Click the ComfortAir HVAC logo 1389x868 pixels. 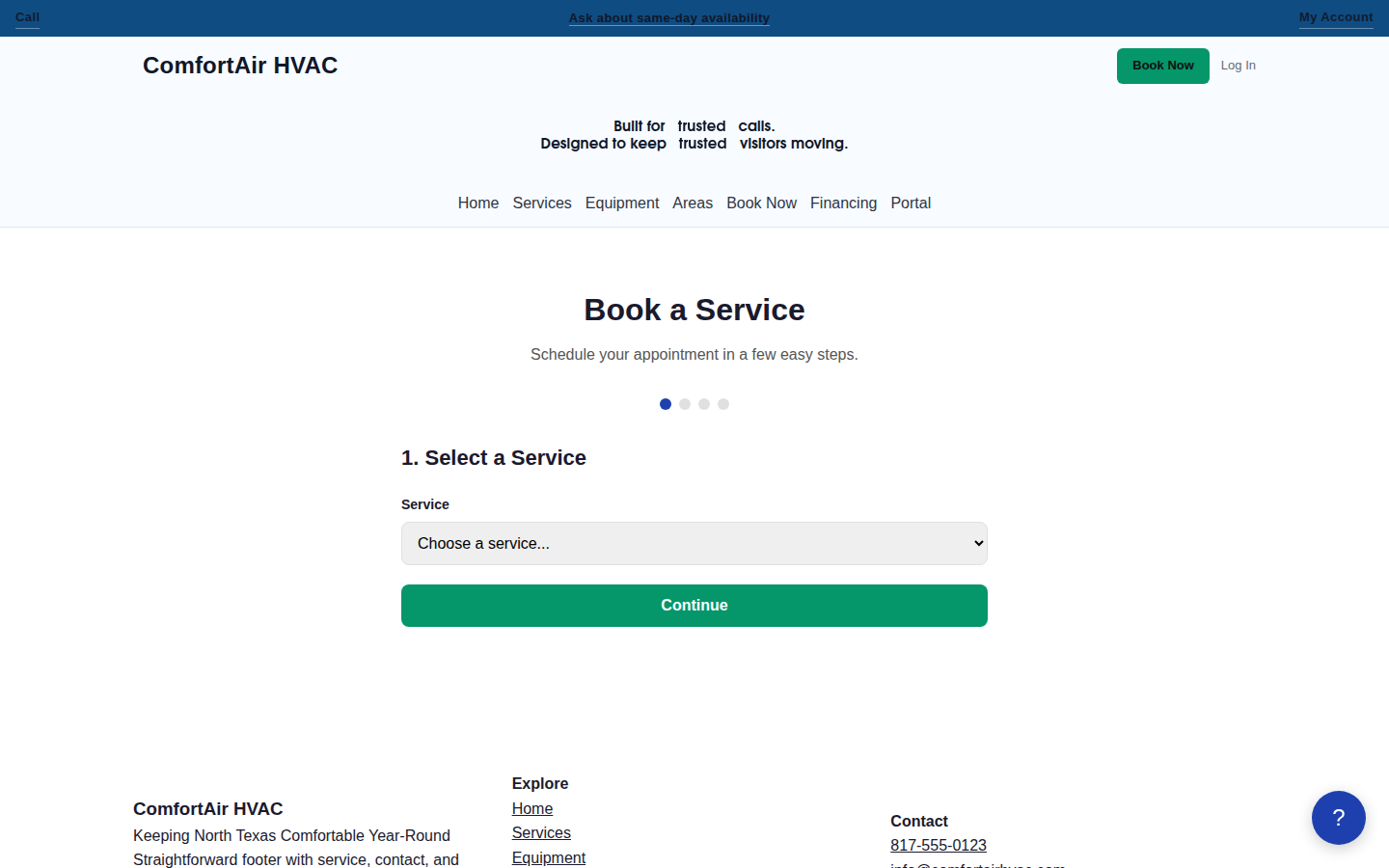pyautogui.click(x=240, y=66)
